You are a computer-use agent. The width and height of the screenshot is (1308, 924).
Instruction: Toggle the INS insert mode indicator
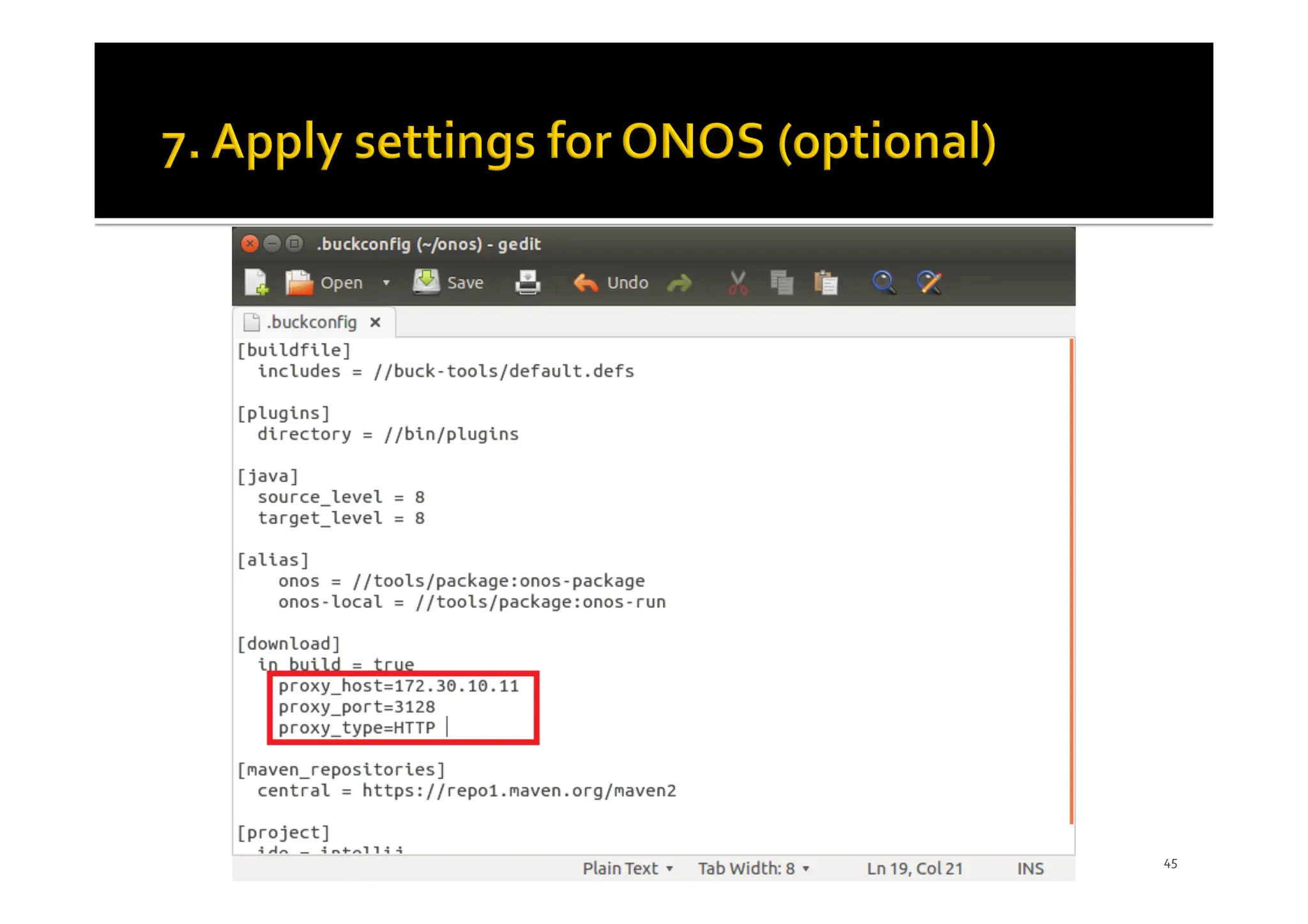click(x=1030, y=868)
